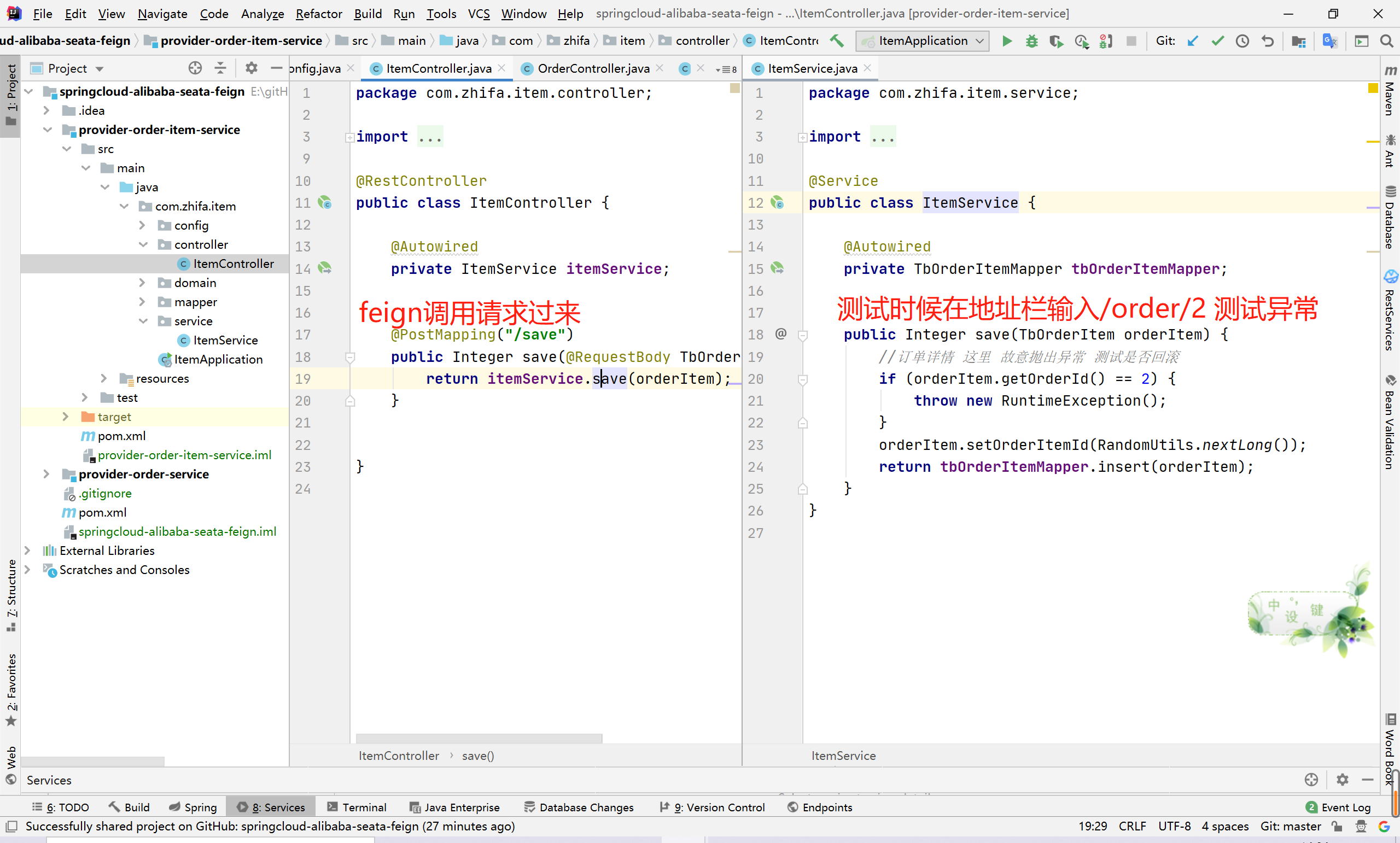Click the Debug bug icon
Viewport: 1400px width, 843px height.
point(1031,41)
